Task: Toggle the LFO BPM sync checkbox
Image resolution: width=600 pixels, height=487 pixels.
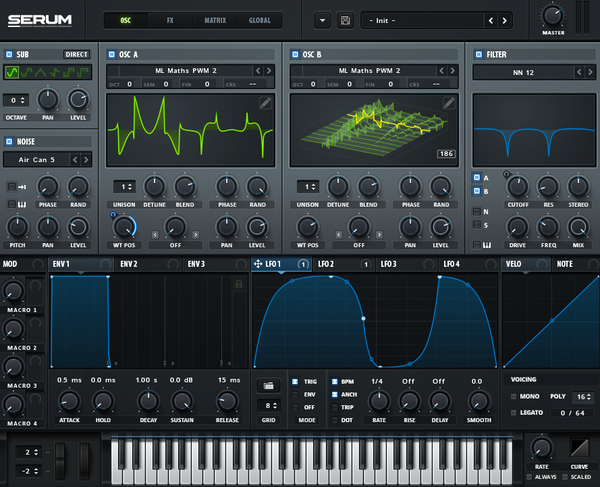Action: [334, 381]
